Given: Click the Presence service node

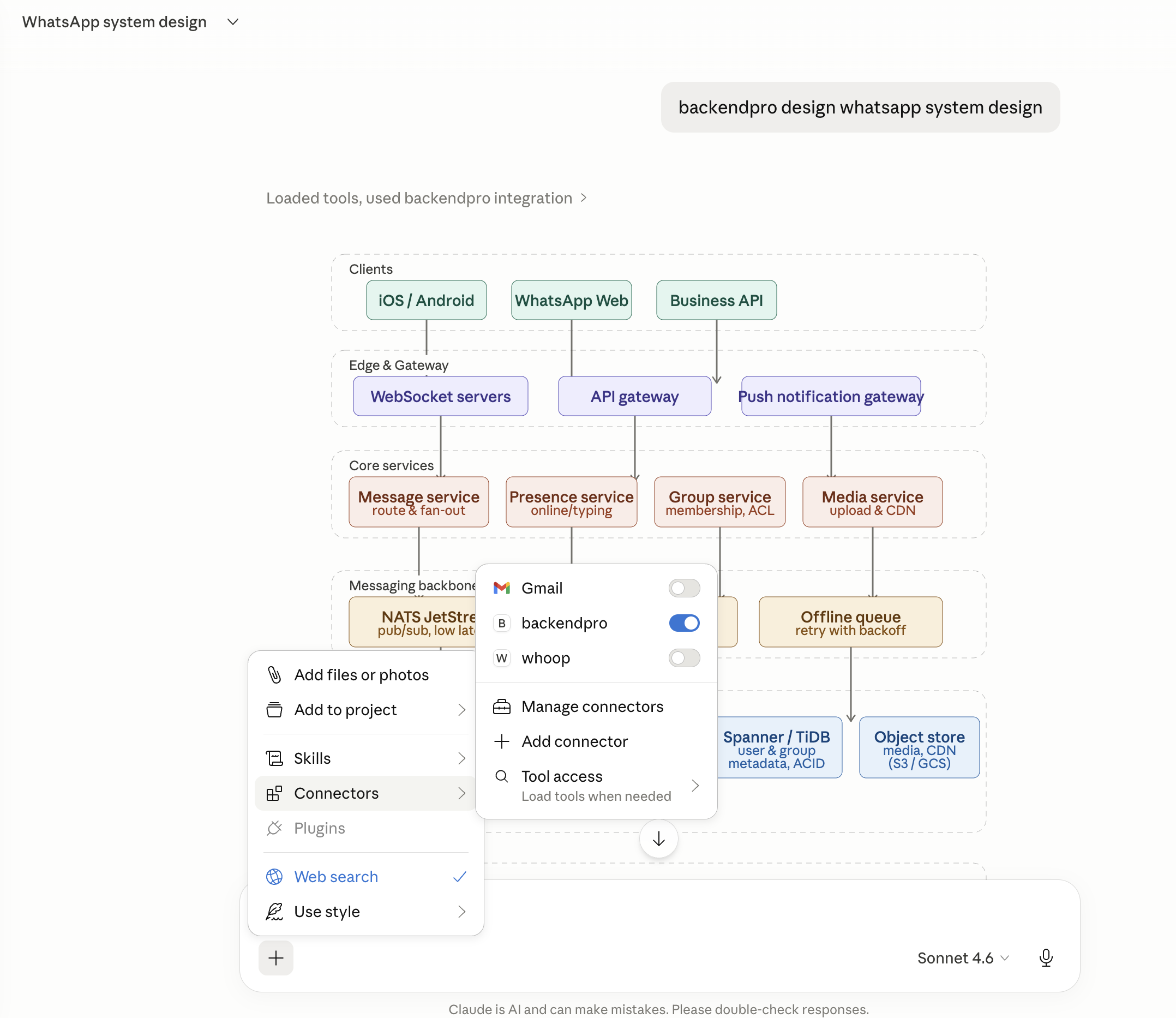Looking at the screenshot, I should [571, 501].
